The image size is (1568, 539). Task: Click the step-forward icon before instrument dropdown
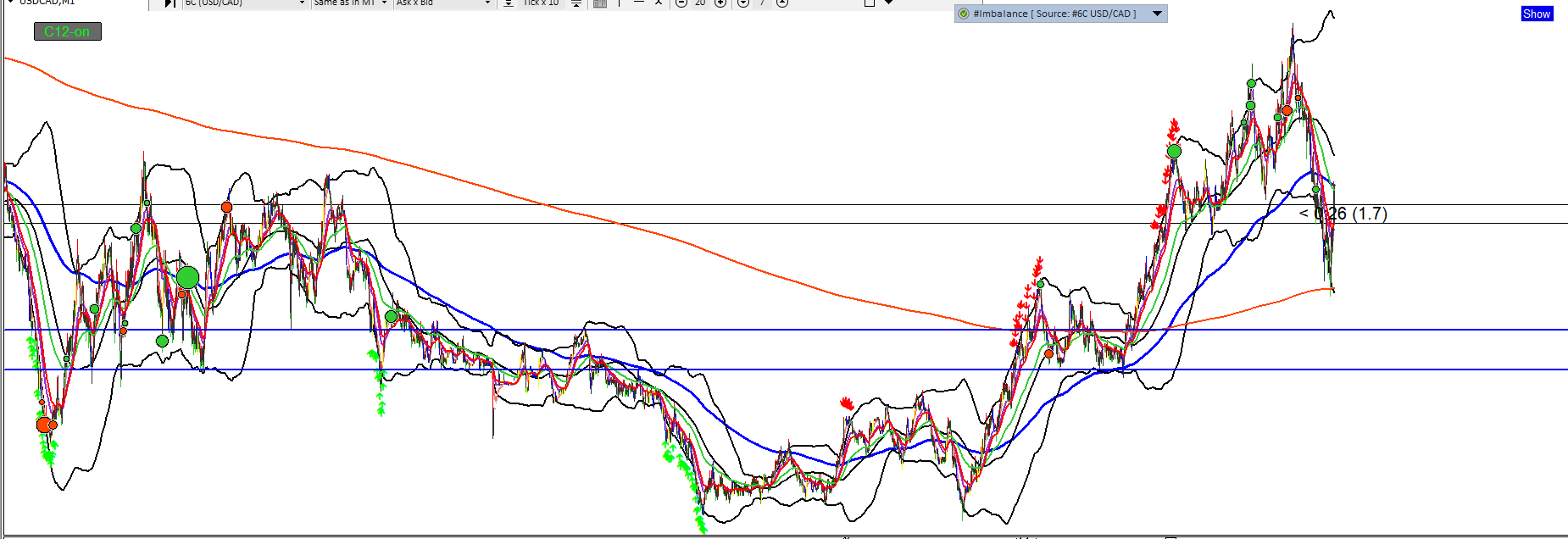[x=170, y=3]
